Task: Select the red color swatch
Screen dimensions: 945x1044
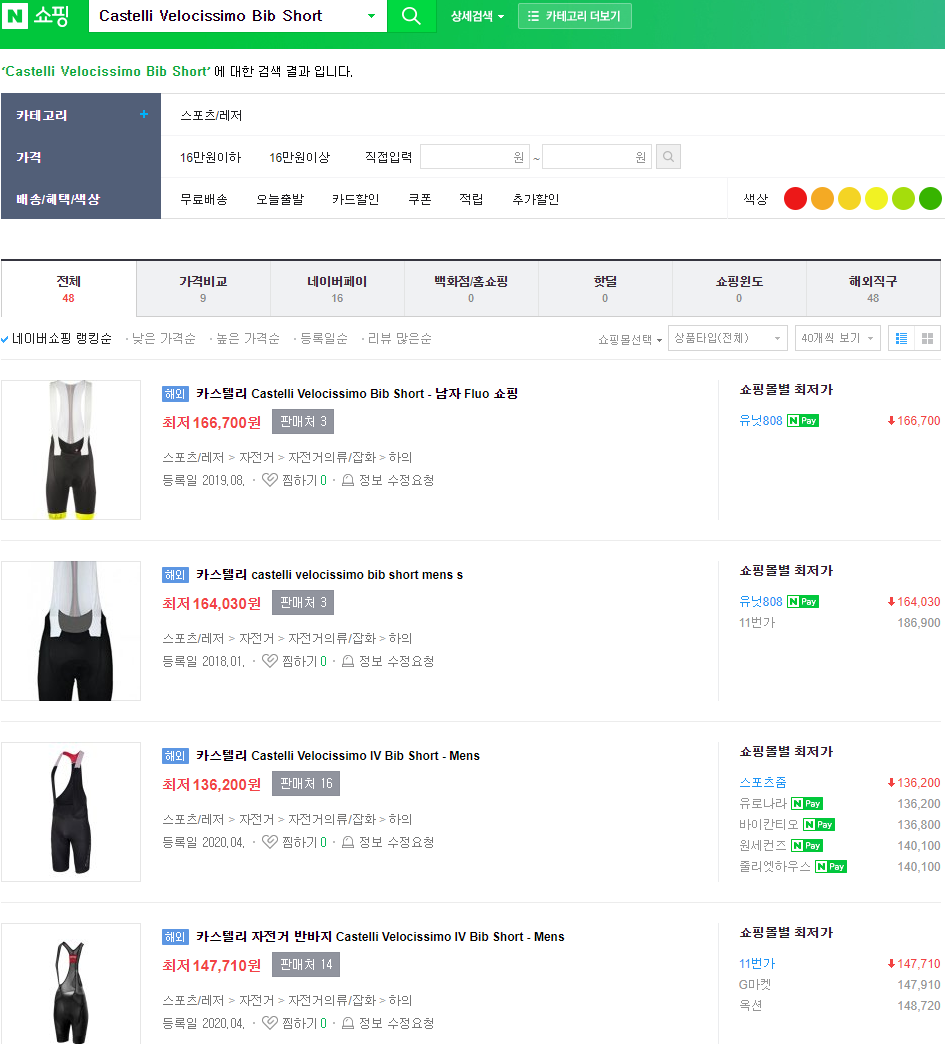Action: click(x=795, y=198)
